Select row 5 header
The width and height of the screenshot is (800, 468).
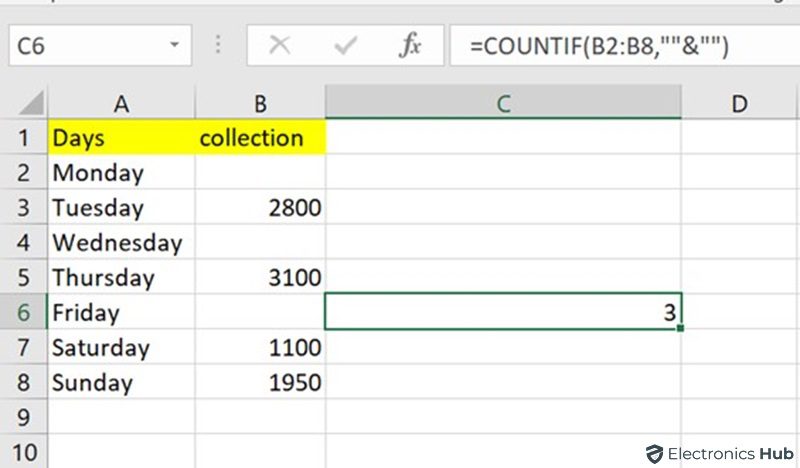tap(23, 277)
